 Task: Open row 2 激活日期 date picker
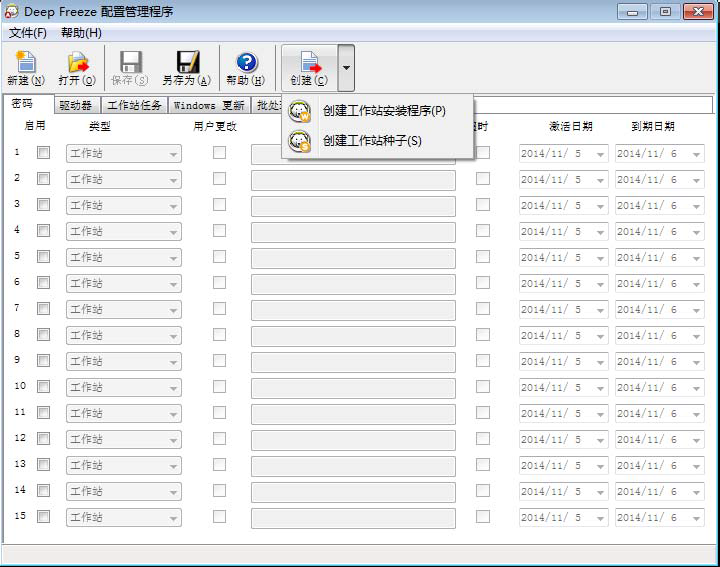click(564, 180)
